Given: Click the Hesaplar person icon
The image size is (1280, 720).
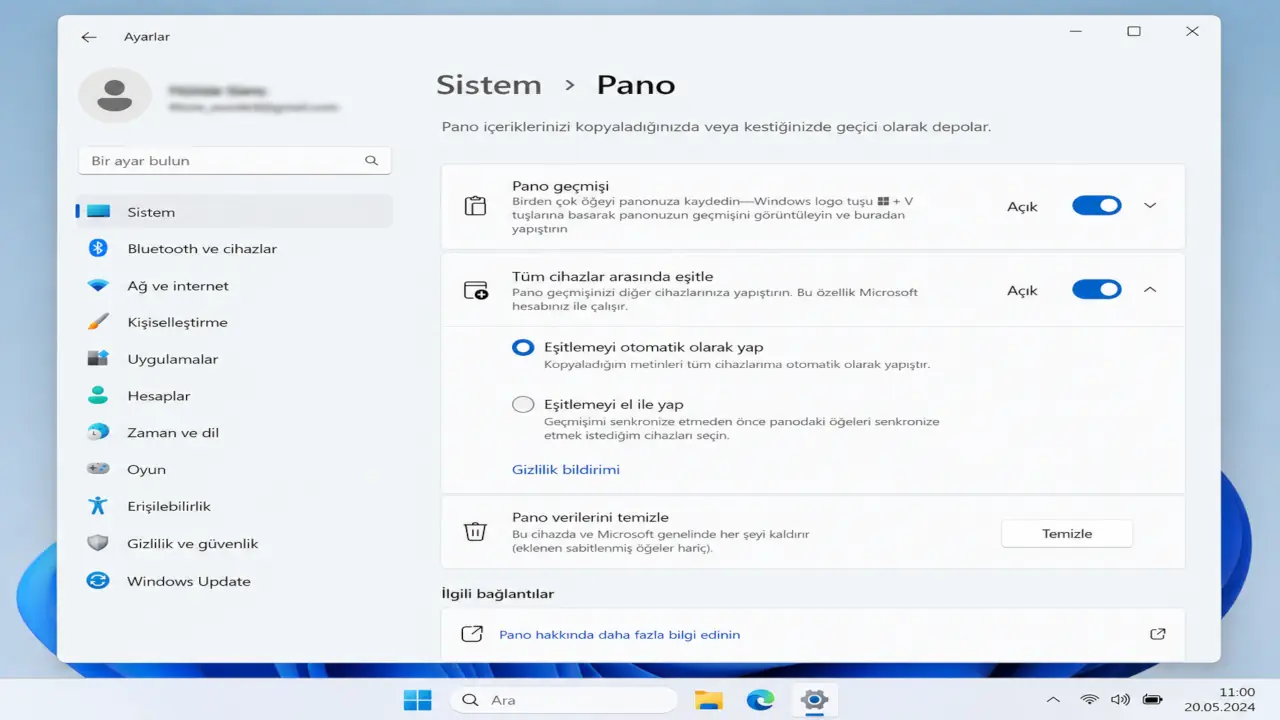Looking at the screenshot, I should click(x=98, y=396).
